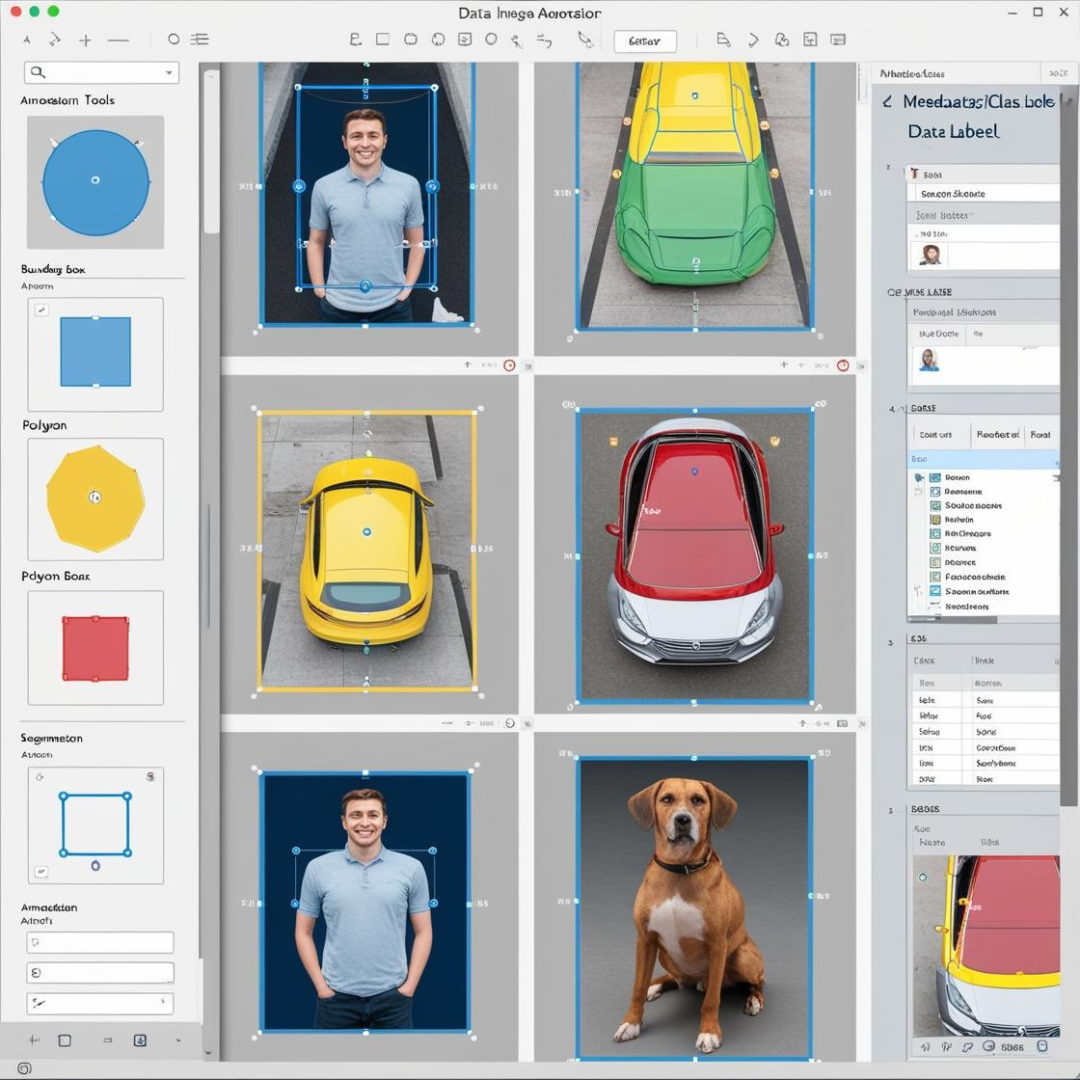The image size is (1080, 1080).
Task: Click the square icon in bottom-left toolbar
Action: click(65, 1040)
